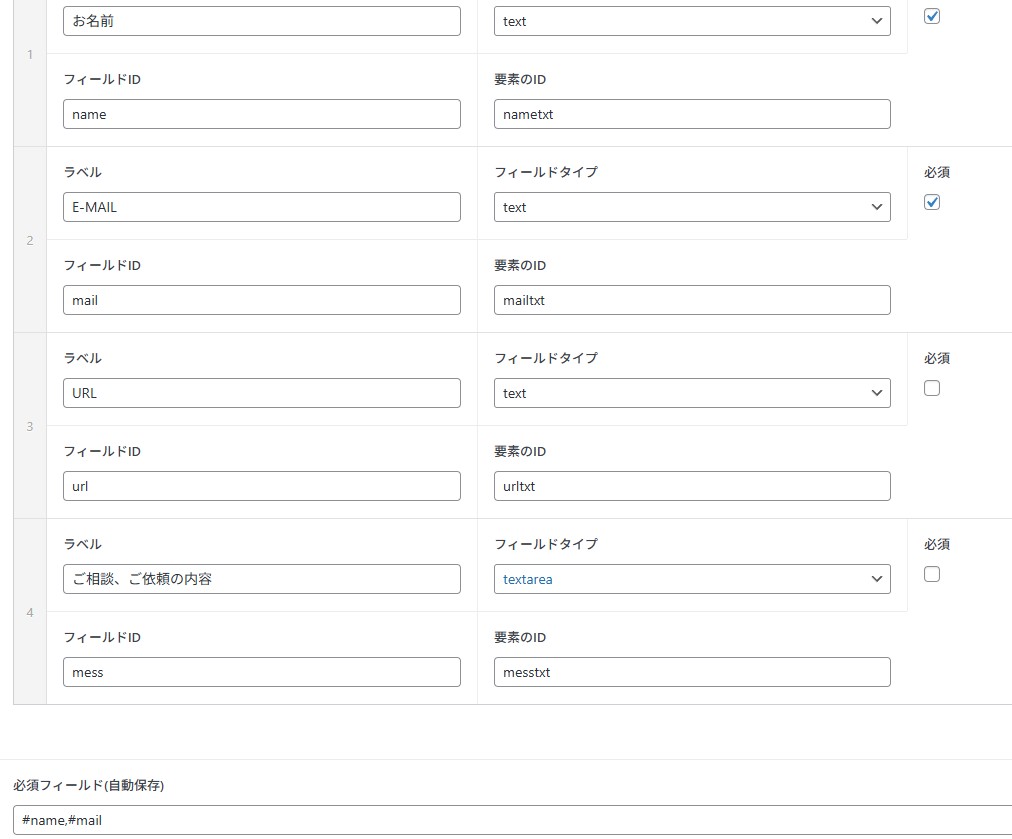1012x839 pixels.
Task: Click the element ID field containing urltxt
Action: (692, 486)
